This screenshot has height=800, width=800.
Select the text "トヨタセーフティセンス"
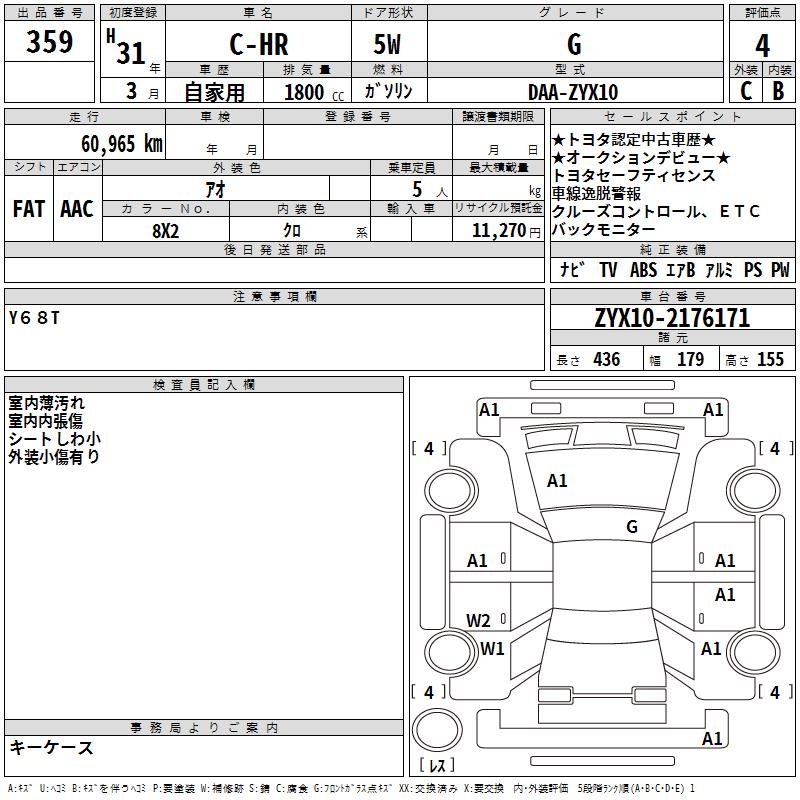(634, 176)
